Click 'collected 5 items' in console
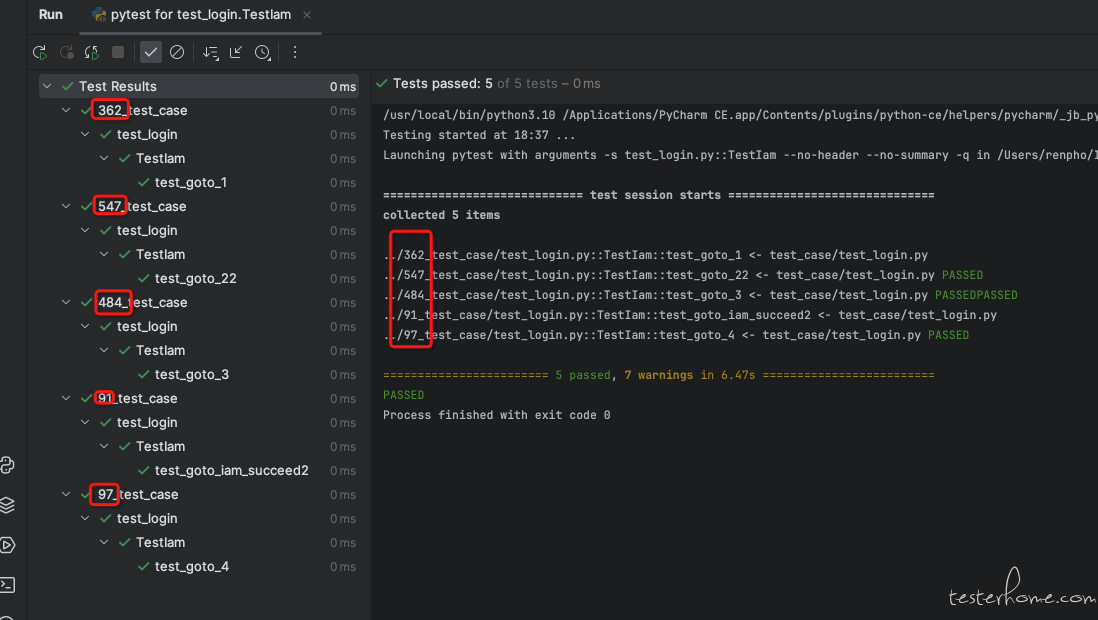 tap(441, 215)
